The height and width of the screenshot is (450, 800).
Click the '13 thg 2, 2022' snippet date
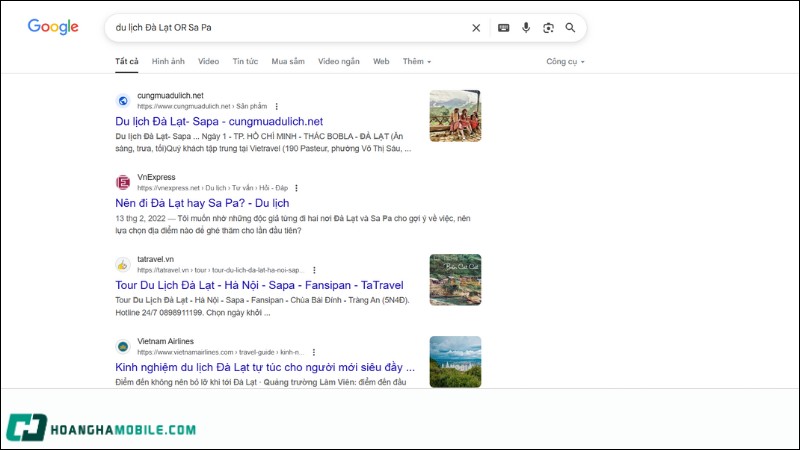coord(140,218)
